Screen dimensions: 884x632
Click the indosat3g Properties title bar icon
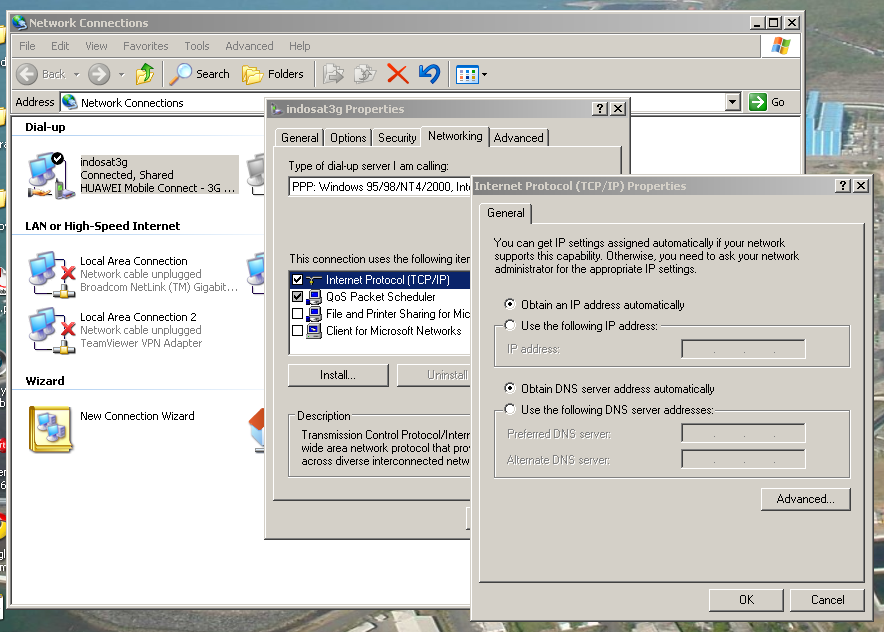coord(276,109)
